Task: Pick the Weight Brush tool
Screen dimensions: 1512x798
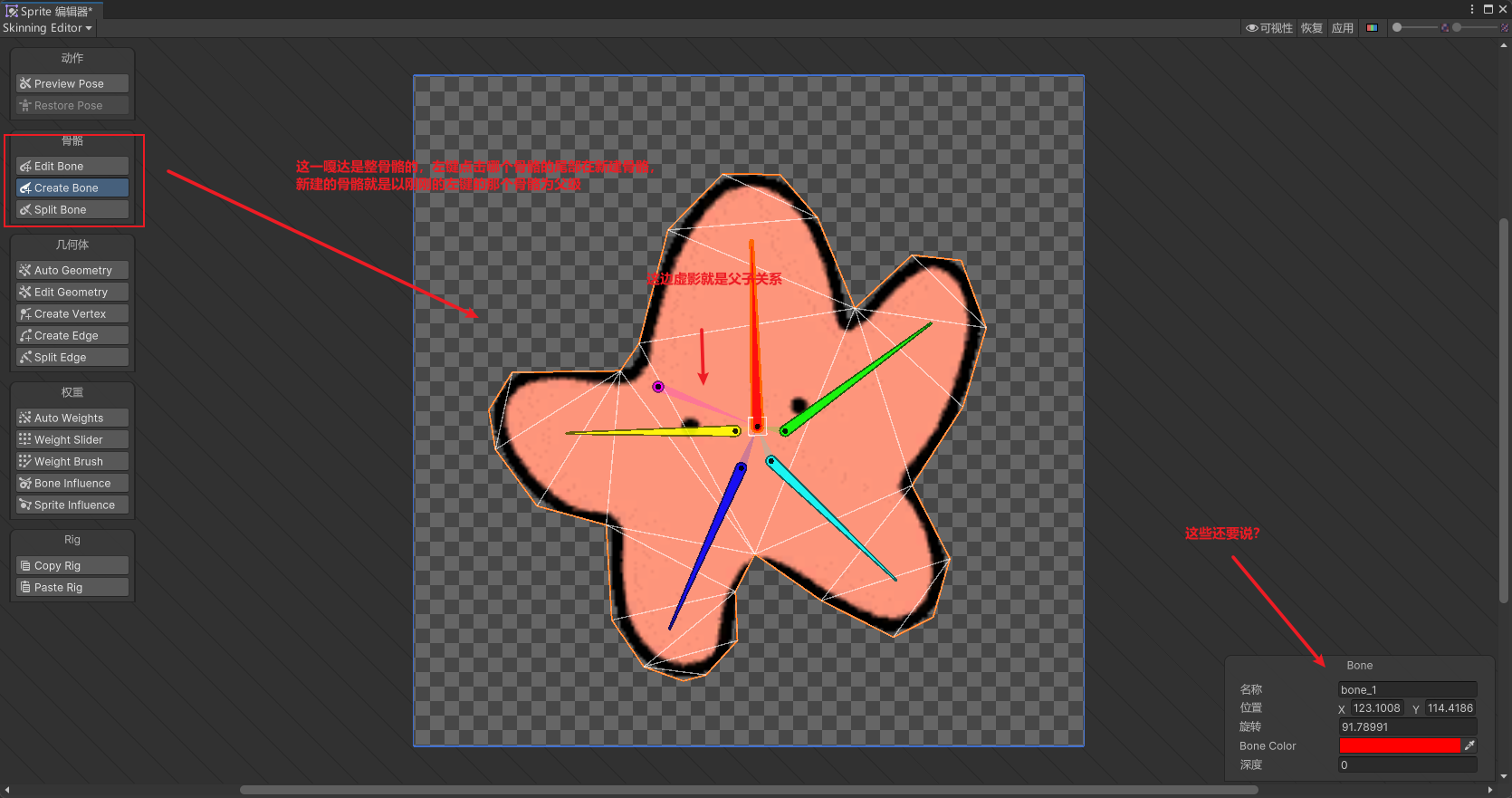Action: [x=72, y=462]
